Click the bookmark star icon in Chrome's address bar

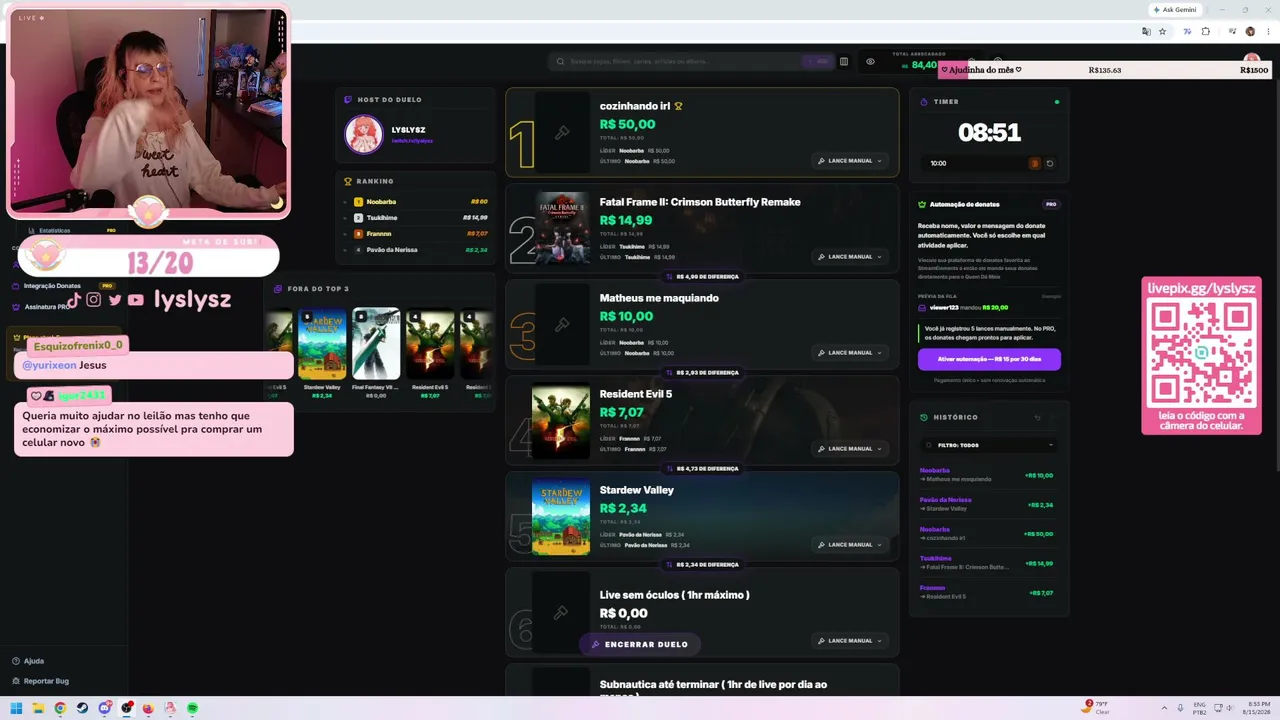tap(1162, 31)
